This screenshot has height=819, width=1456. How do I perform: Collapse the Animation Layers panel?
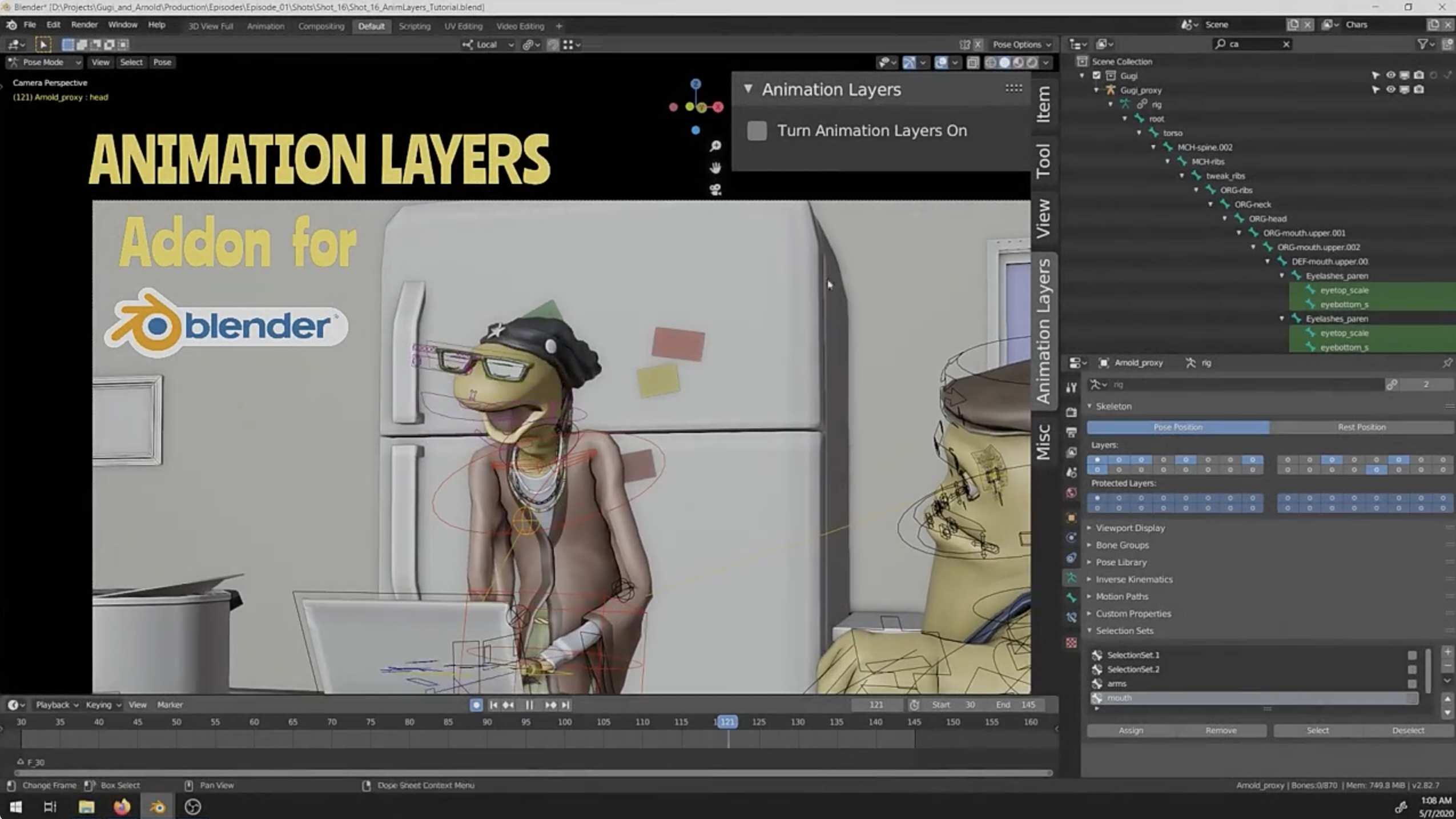pyautogui.click(x=748, y=89)
